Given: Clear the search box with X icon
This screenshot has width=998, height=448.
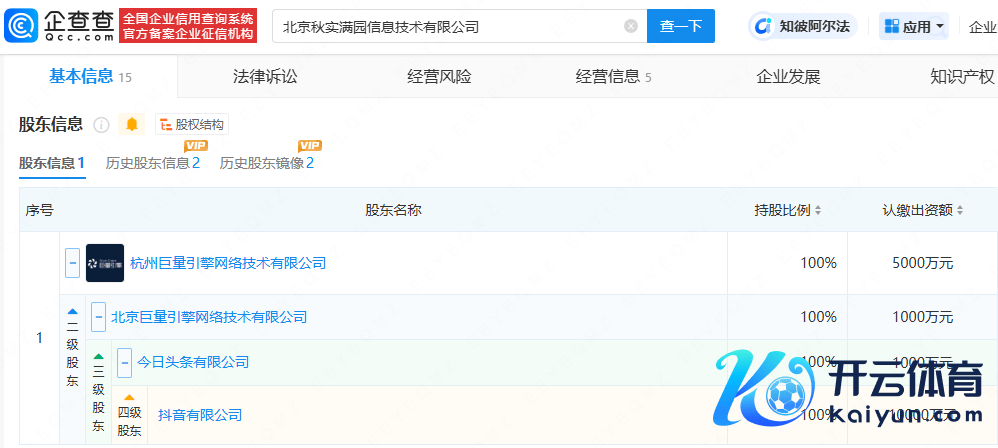Looking at the screenshot, I should coord(630,27).
